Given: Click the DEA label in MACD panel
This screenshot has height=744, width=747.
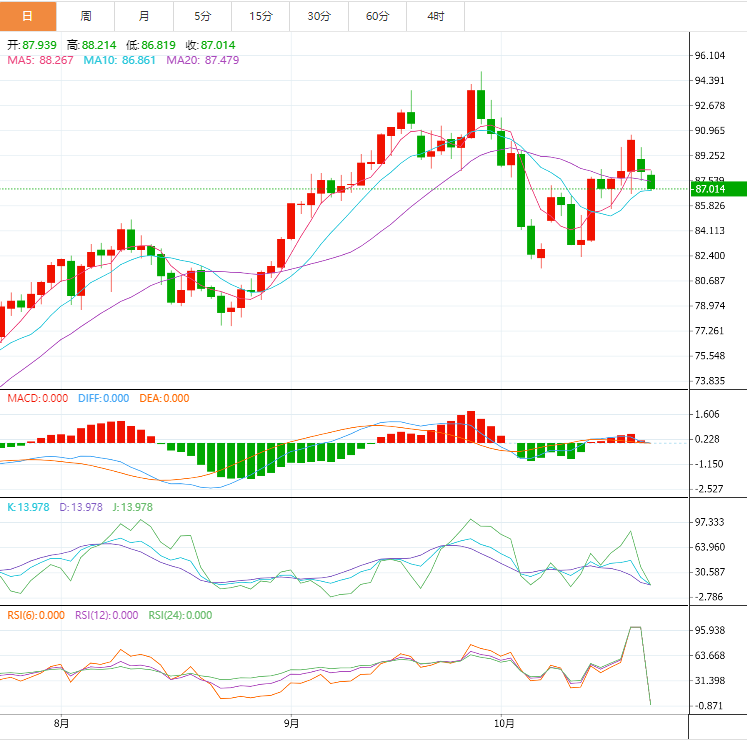Looking at the screenshot, I should pos(164,398).
